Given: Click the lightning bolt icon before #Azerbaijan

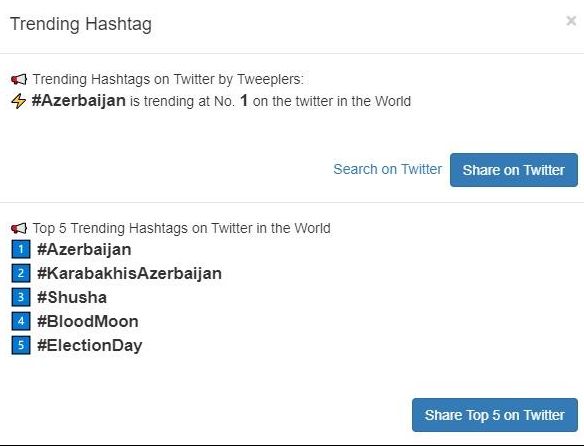Looking at the screenshot, I should click(19, 101).
